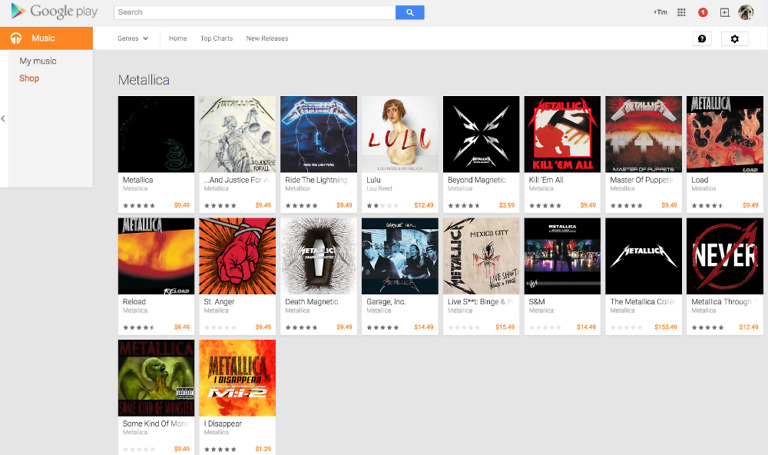Collapse the sidebar using left chevron
The width and height of the screenshot is (768, 455).
pyautogui.click(x=3, y=119)
